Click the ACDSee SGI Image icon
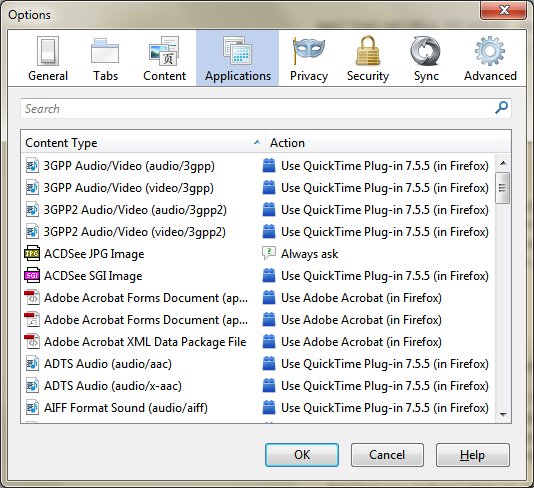This screenshot has height=488, width=534. 32,276
